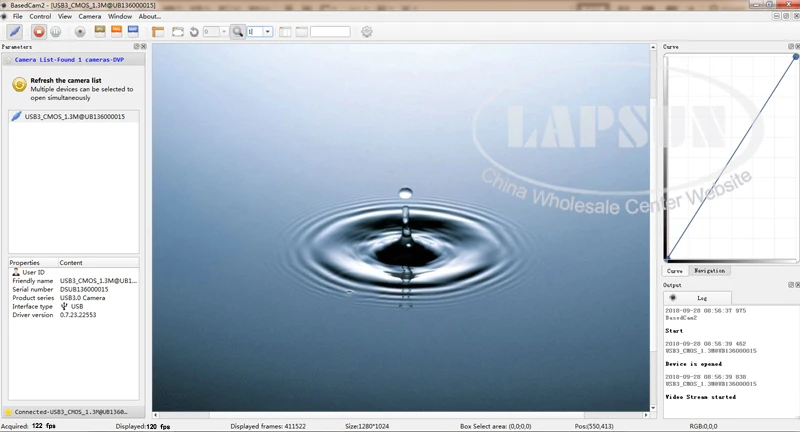Open the About menu

coord(149,16)
